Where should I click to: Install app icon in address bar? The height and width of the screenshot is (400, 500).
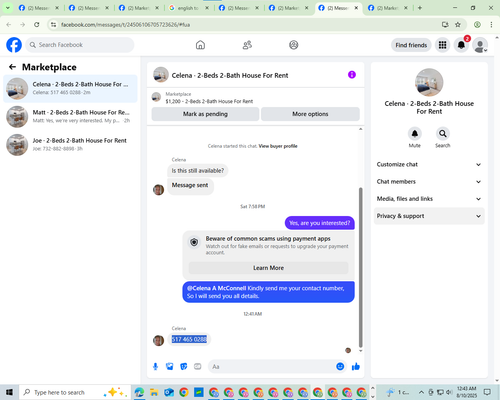tap(445, 25)
